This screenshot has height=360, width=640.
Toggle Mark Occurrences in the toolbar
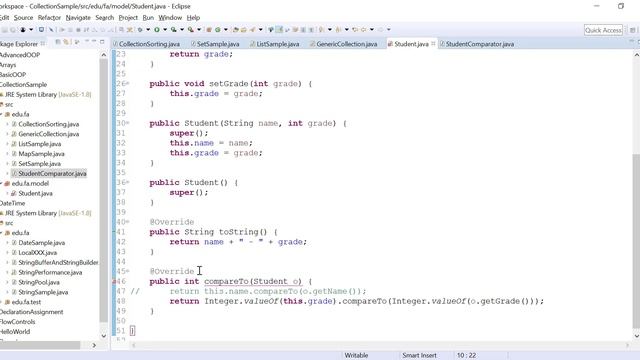click(279, 29)
